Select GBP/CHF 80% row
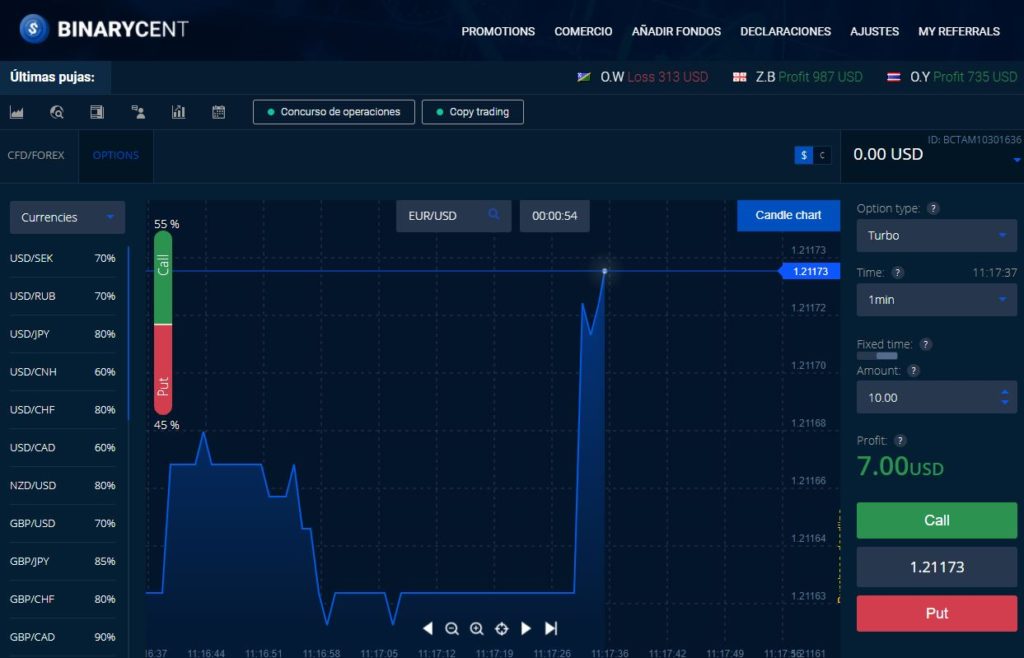 pos(63,599)
